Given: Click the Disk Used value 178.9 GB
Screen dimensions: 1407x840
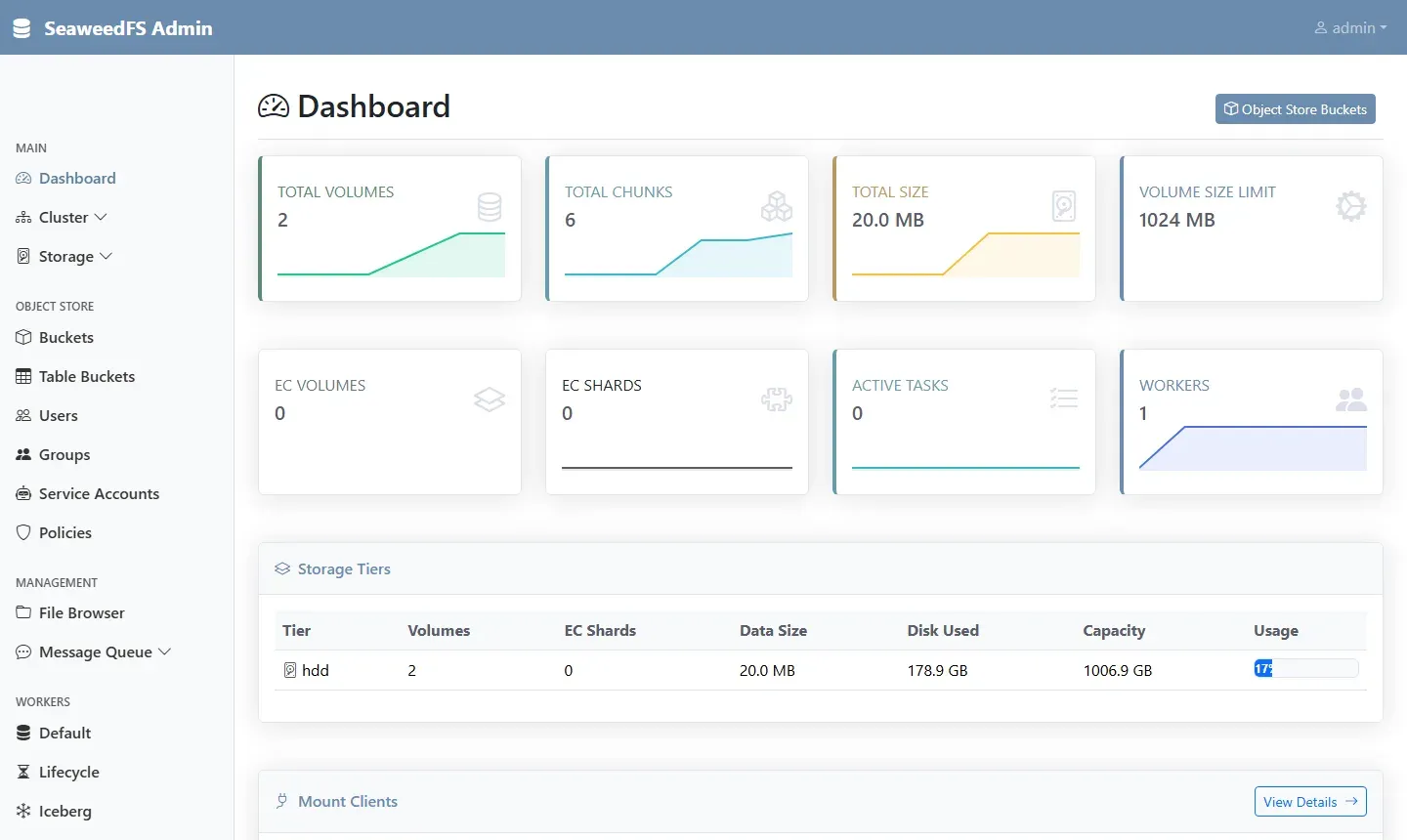Looking at the screenshot, I should click(x=937, y=671).
